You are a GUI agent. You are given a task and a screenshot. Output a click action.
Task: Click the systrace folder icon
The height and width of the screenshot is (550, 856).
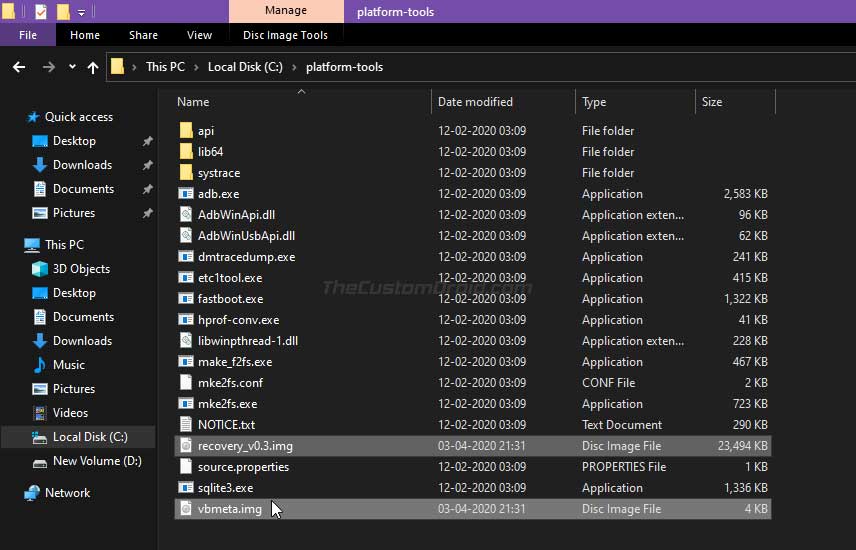pyautogui.click(x=186, y=173)
